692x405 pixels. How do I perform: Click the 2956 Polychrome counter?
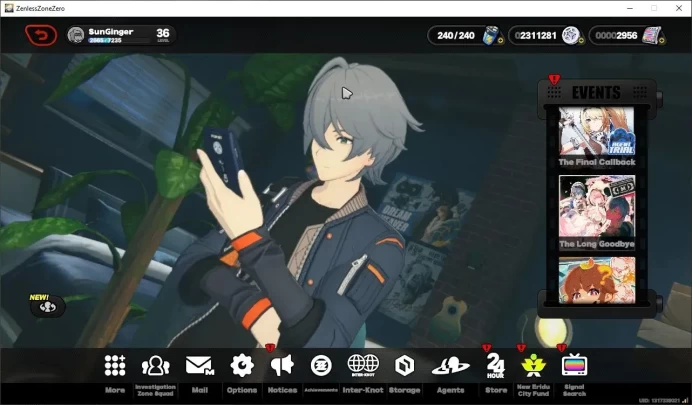(616, 35)
